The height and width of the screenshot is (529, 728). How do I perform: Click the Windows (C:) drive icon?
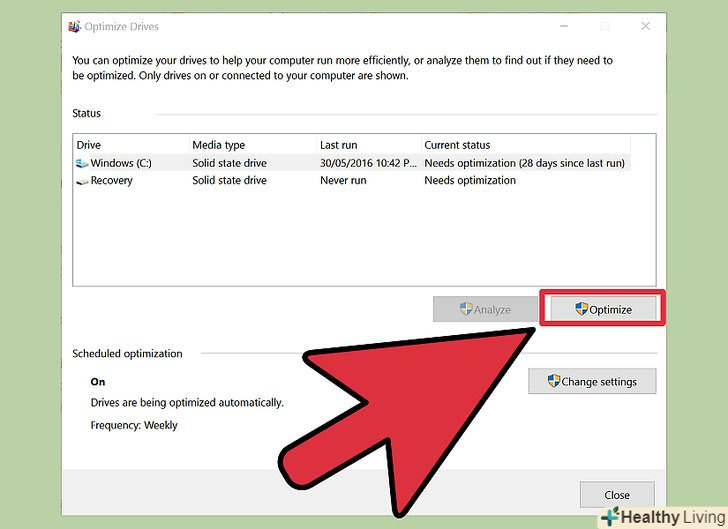[82, 163]
